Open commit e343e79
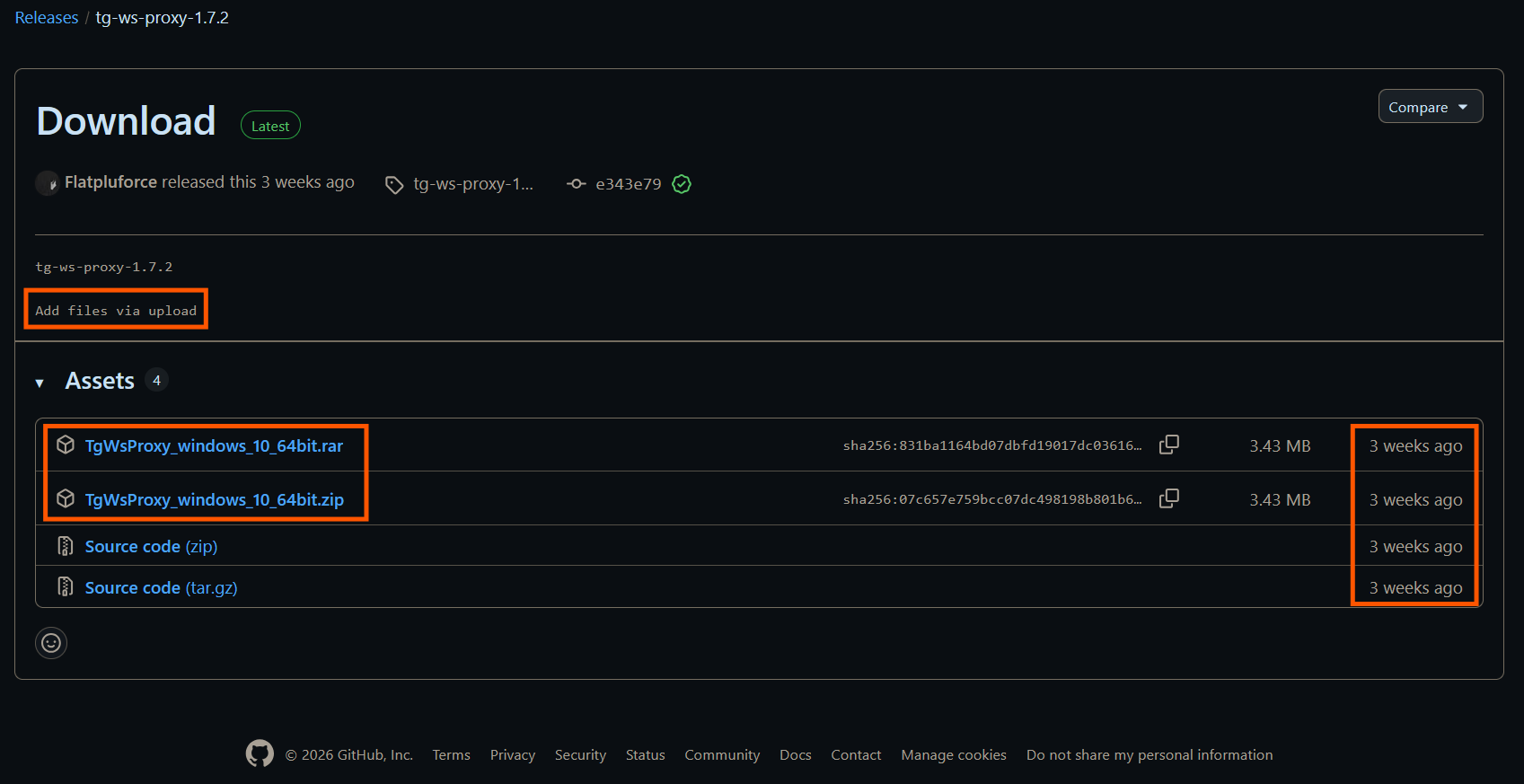This screenshot has width=1524, height=784. click(x=628, y=184)
